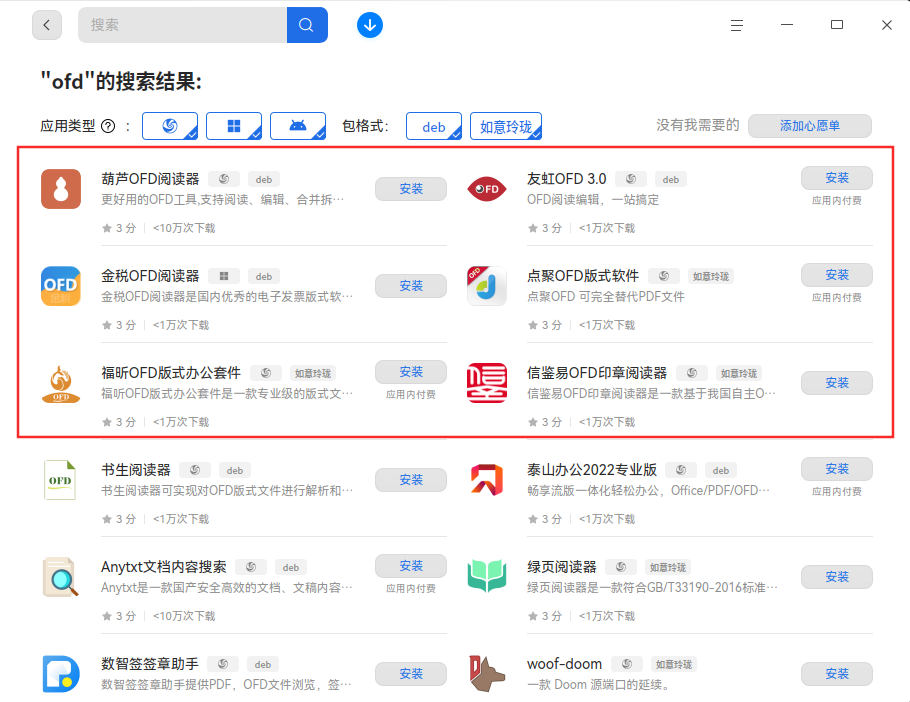The width and height of the screenshot is (910, 702).
Task: Open the 金税OFD阅读器 app icon
Action: [x=61, y=286]
